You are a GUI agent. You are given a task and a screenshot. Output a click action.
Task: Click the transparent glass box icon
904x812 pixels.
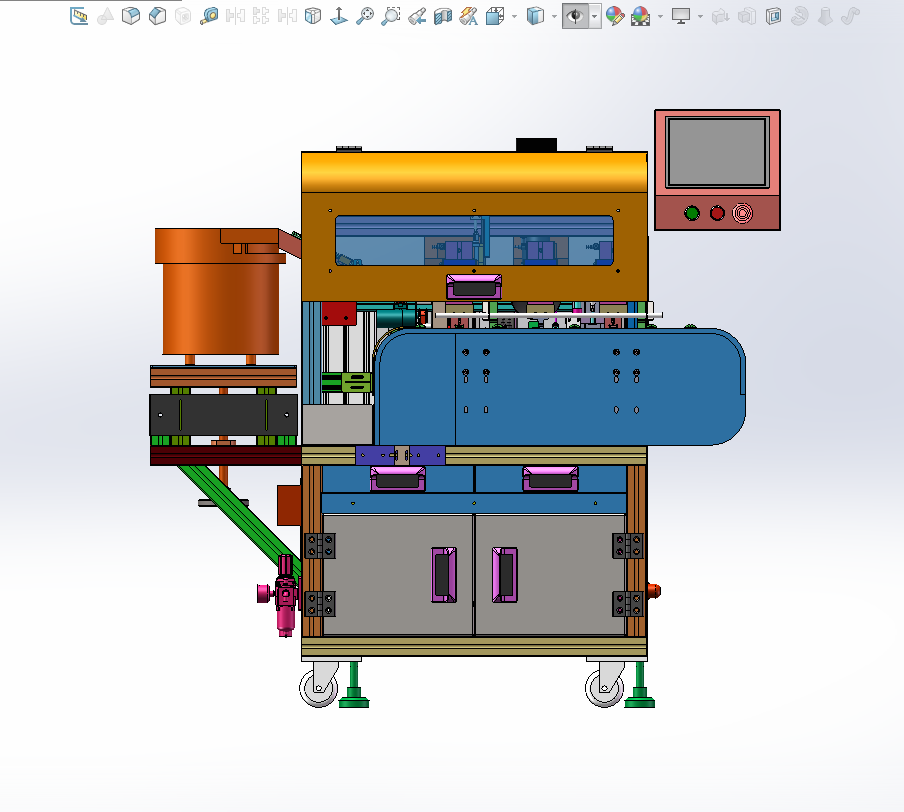312,16
